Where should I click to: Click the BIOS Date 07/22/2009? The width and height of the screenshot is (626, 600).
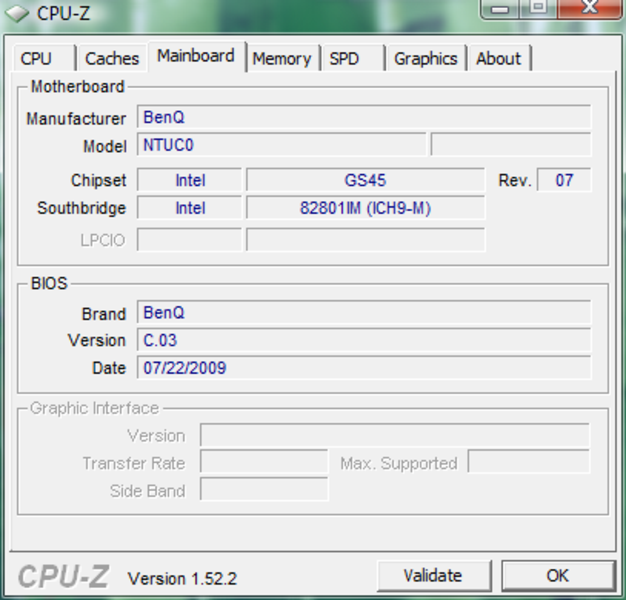(x=364, y=368)
